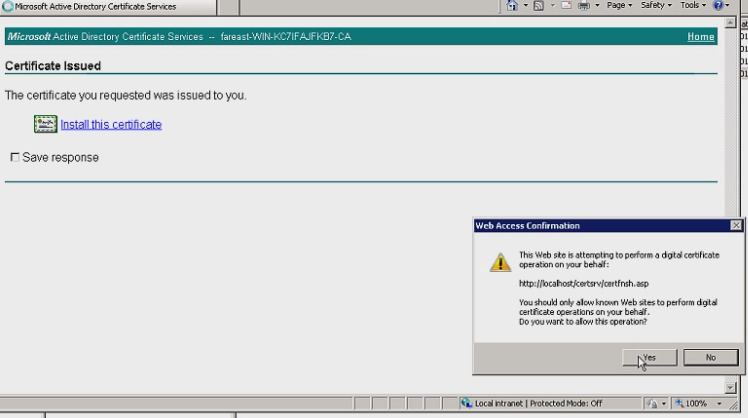Click the page scrollbar down arrow
The image size is (748, 418).
coord(730,387)
